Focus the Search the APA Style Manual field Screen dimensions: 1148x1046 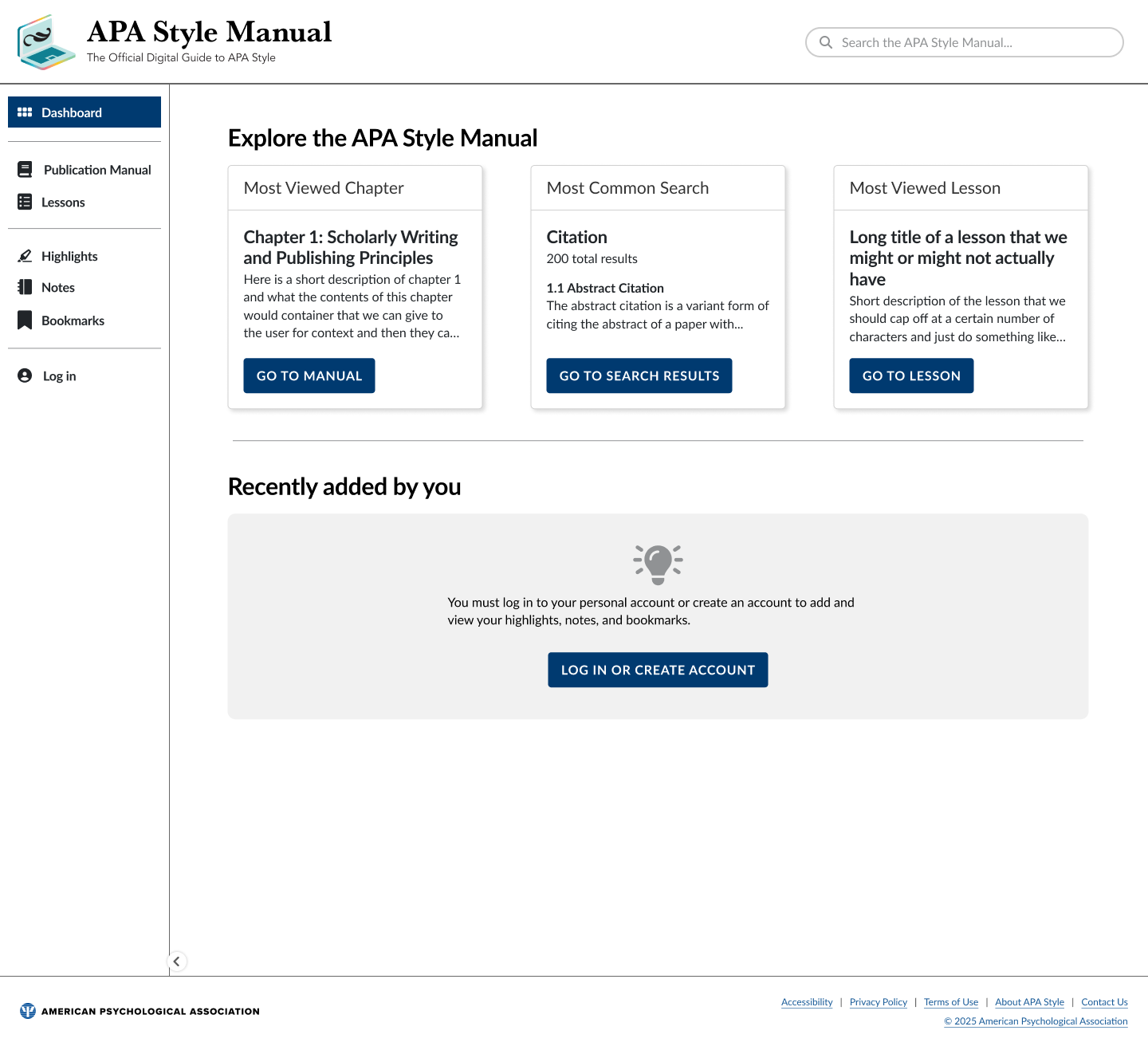(965, 42)
